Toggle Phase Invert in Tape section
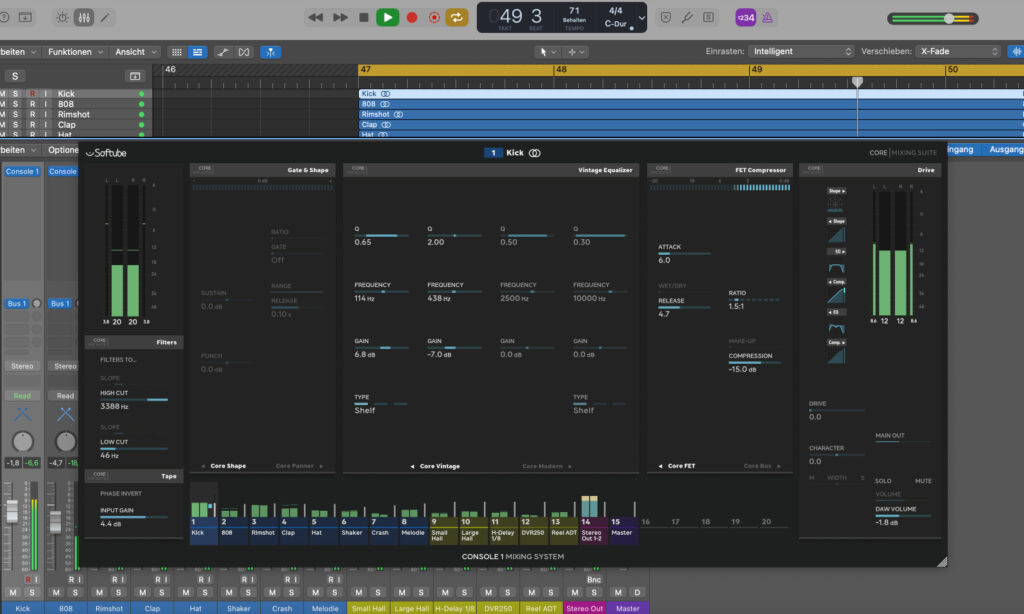Viewport: 1024px width, 614px height. (x=121, y=494)
